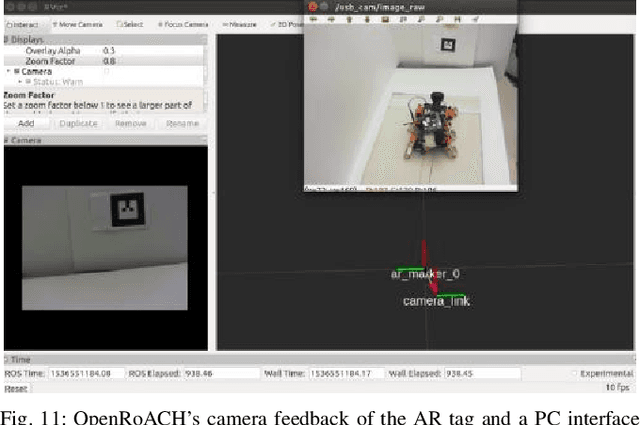Screen dimensions: 640x425
Task: Pick the Measure tool
Action: 240,24
